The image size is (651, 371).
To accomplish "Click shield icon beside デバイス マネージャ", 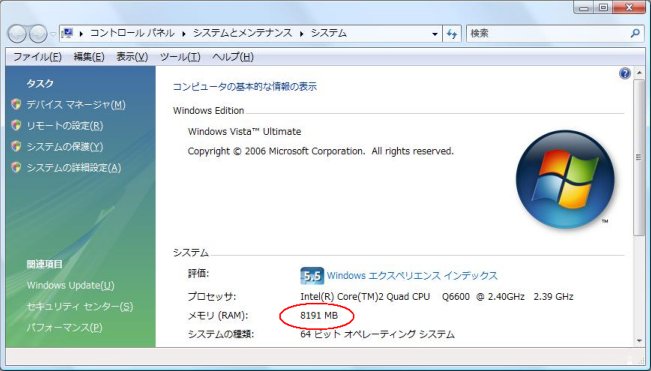I will [x=16, y=104].
